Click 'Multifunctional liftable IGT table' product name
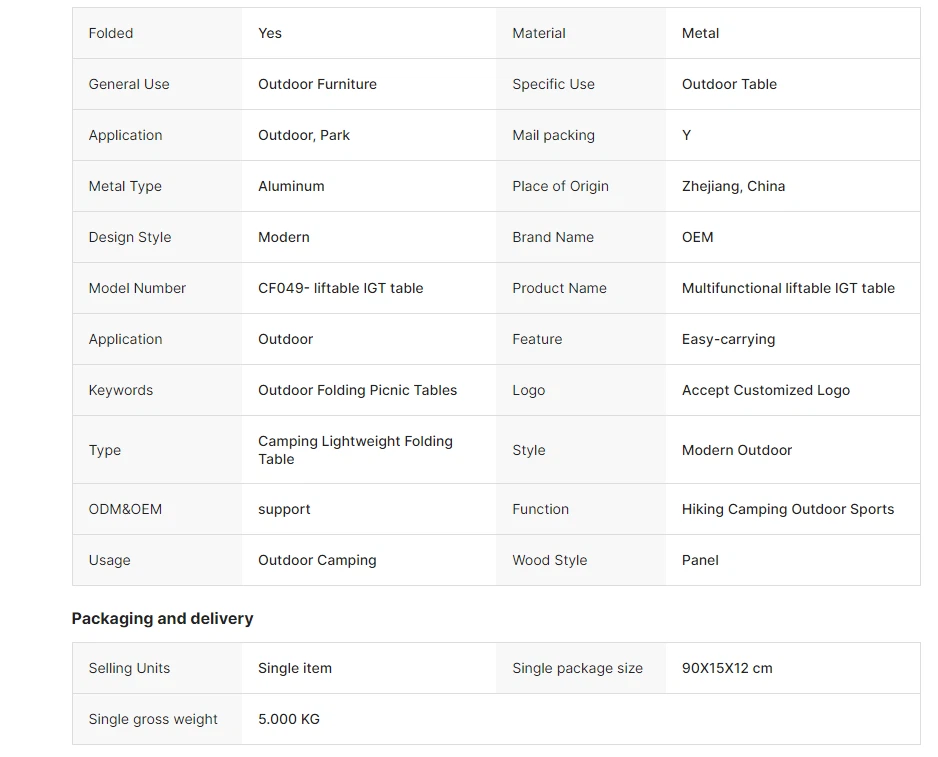This screenshot has width=938, height=757. coord(788,288)
